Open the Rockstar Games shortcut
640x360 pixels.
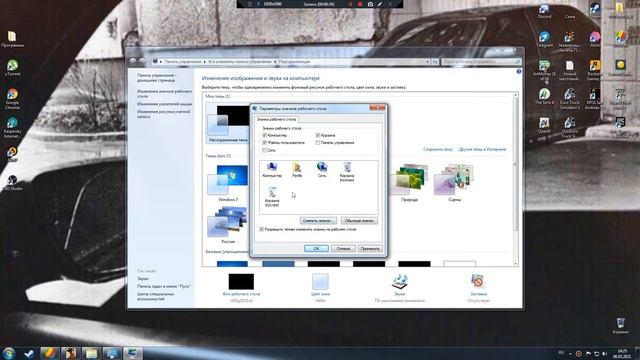pyautogui.click(x=595, y=70)
